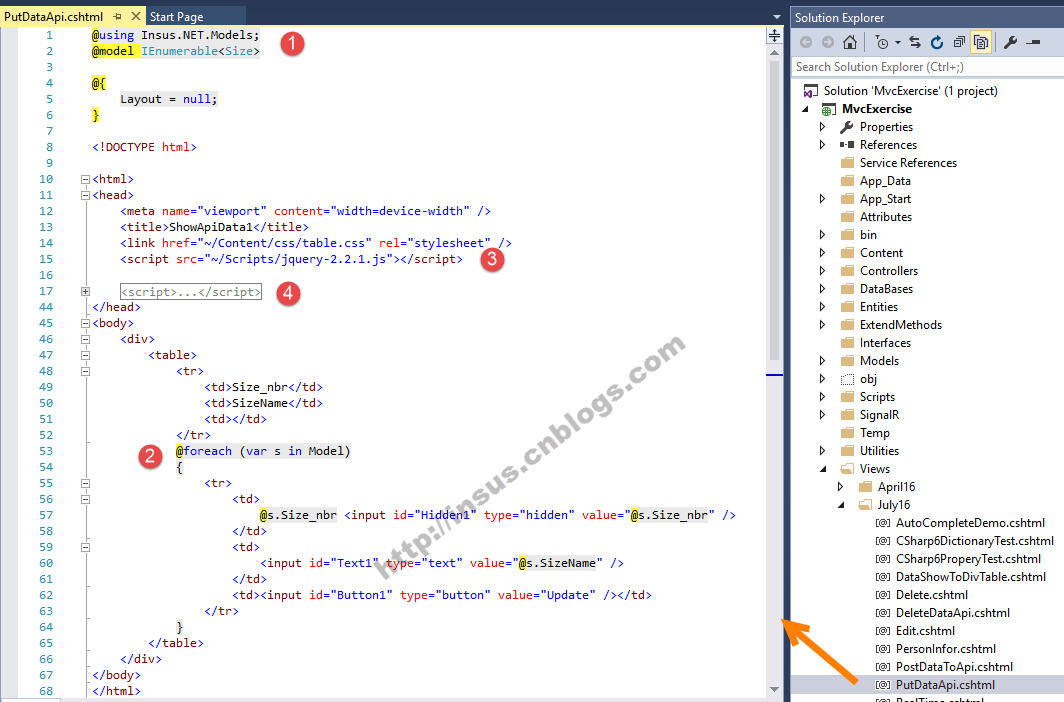1064x702 pixels.
Task: Click the DataBases folder icon
Action: 847,289
